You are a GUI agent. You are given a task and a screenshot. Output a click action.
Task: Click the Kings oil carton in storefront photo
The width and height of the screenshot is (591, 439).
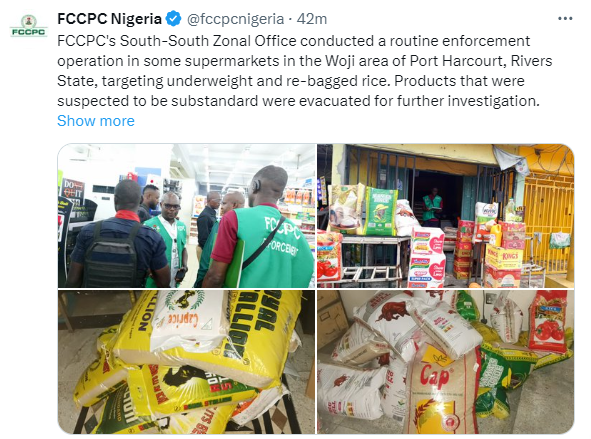(x=504, y=258)
